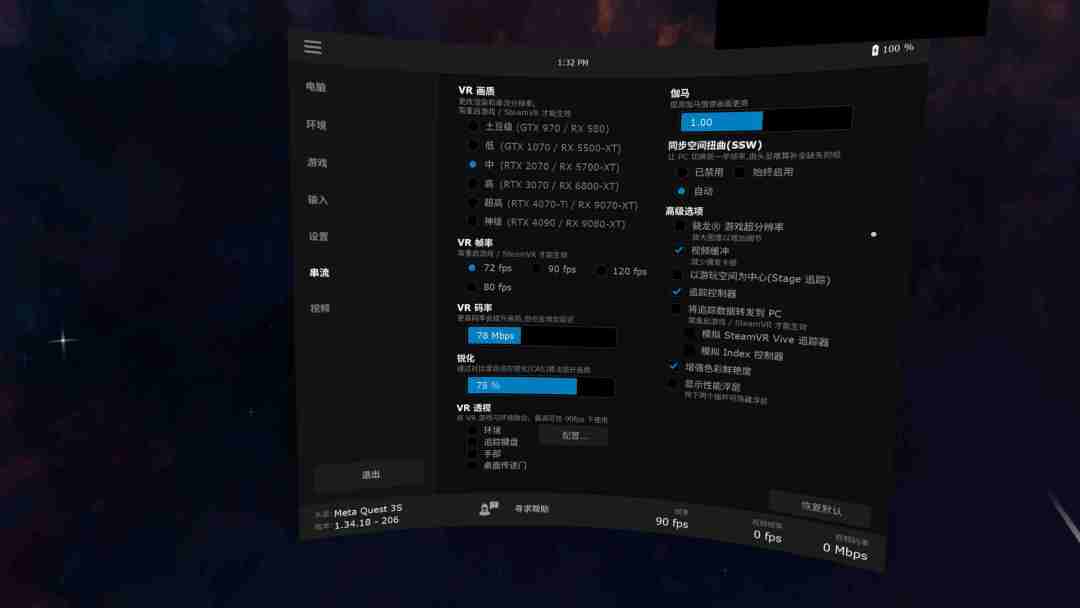The image size is (1080, 608).
Task: Click the 同步空间扭曲(SSW) heading
Action: (x=715, y=145)
